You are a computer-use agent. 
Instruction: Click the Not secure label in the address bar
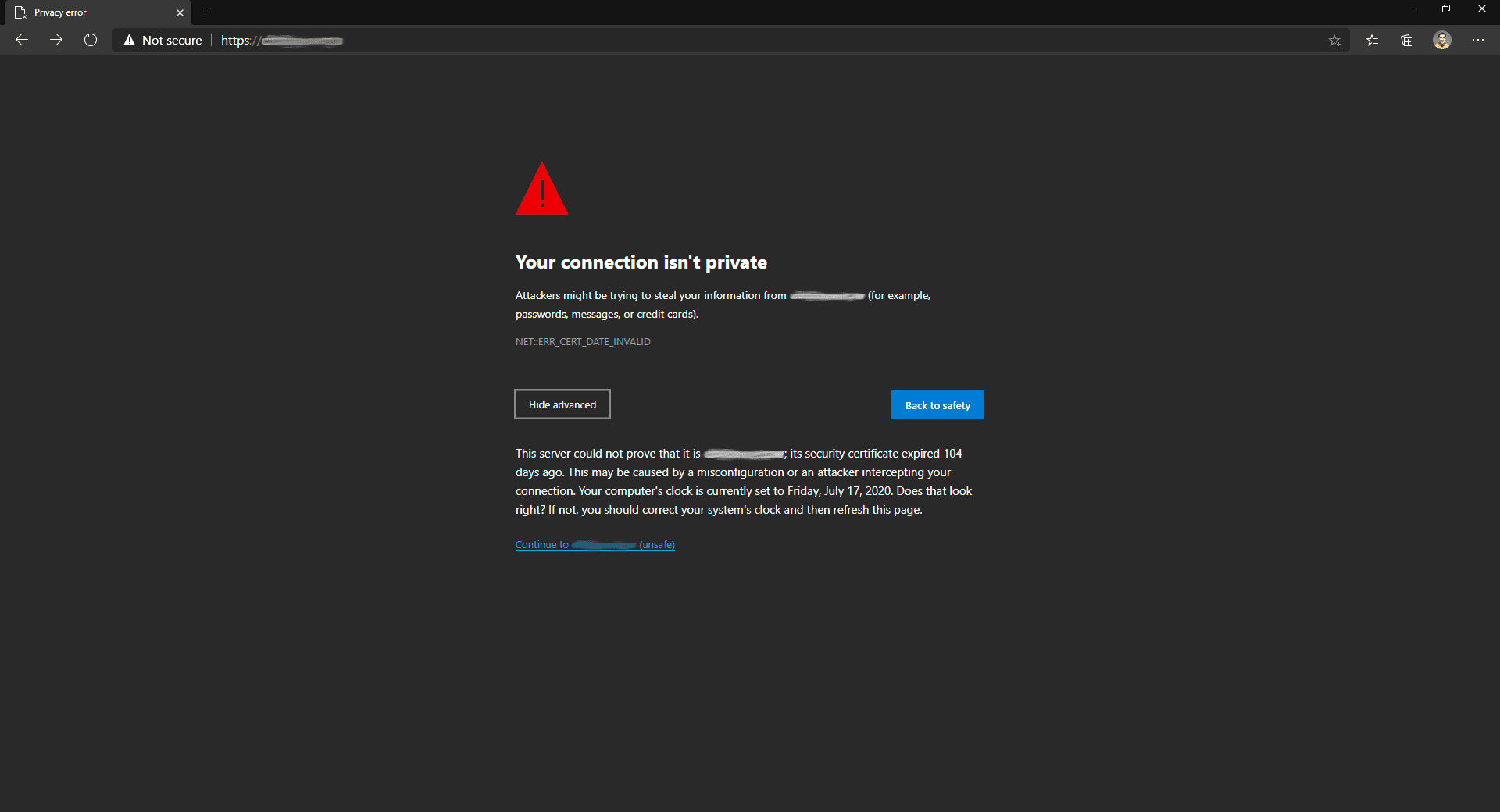pos(172,41)
